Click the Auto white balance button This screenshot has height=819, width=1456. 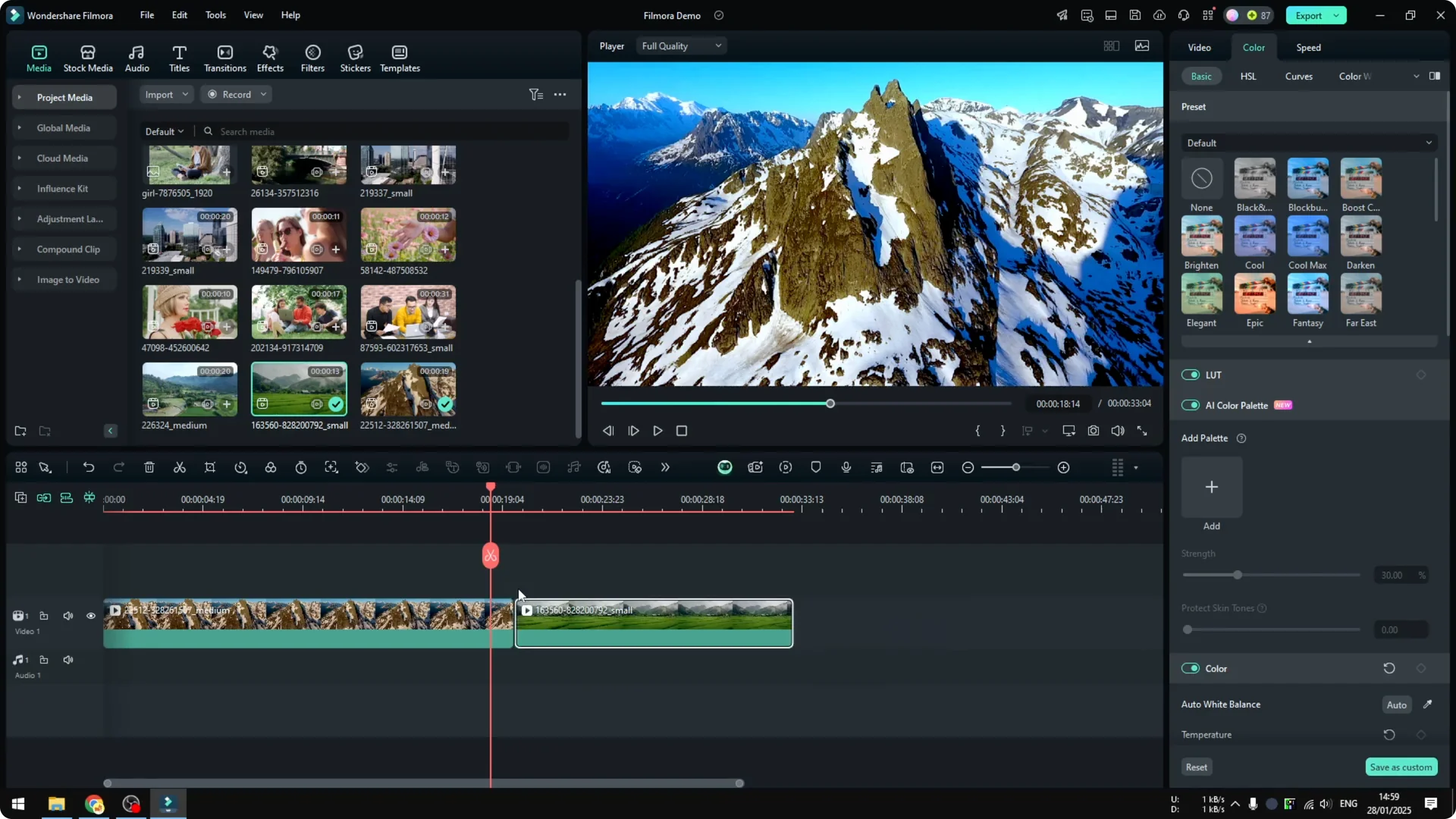pos(1396,704)
